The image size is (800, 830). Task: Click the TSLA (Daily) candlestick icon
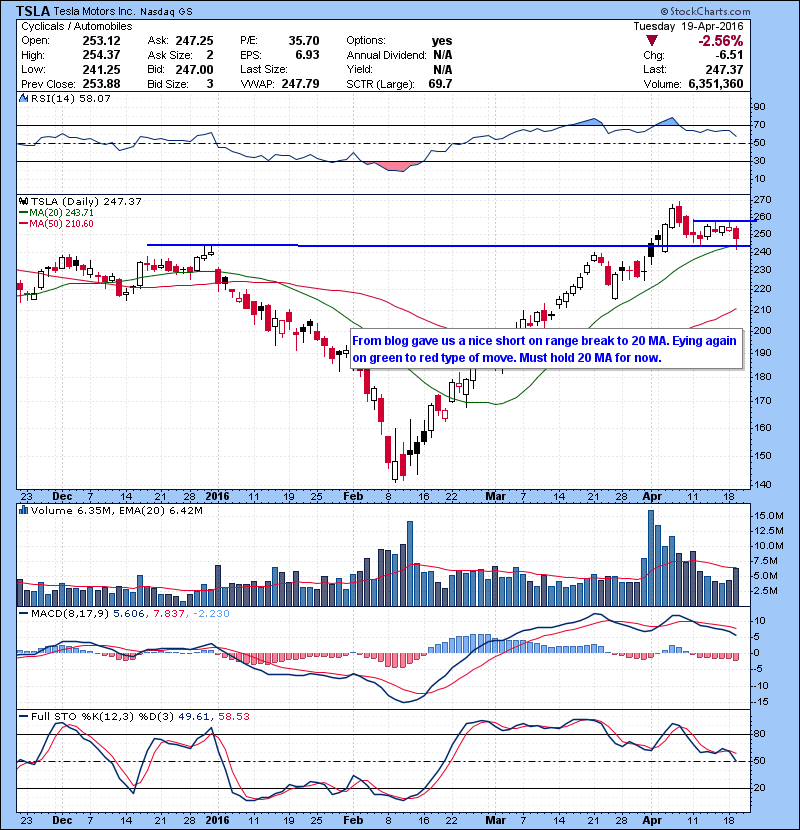coord(23,202)
